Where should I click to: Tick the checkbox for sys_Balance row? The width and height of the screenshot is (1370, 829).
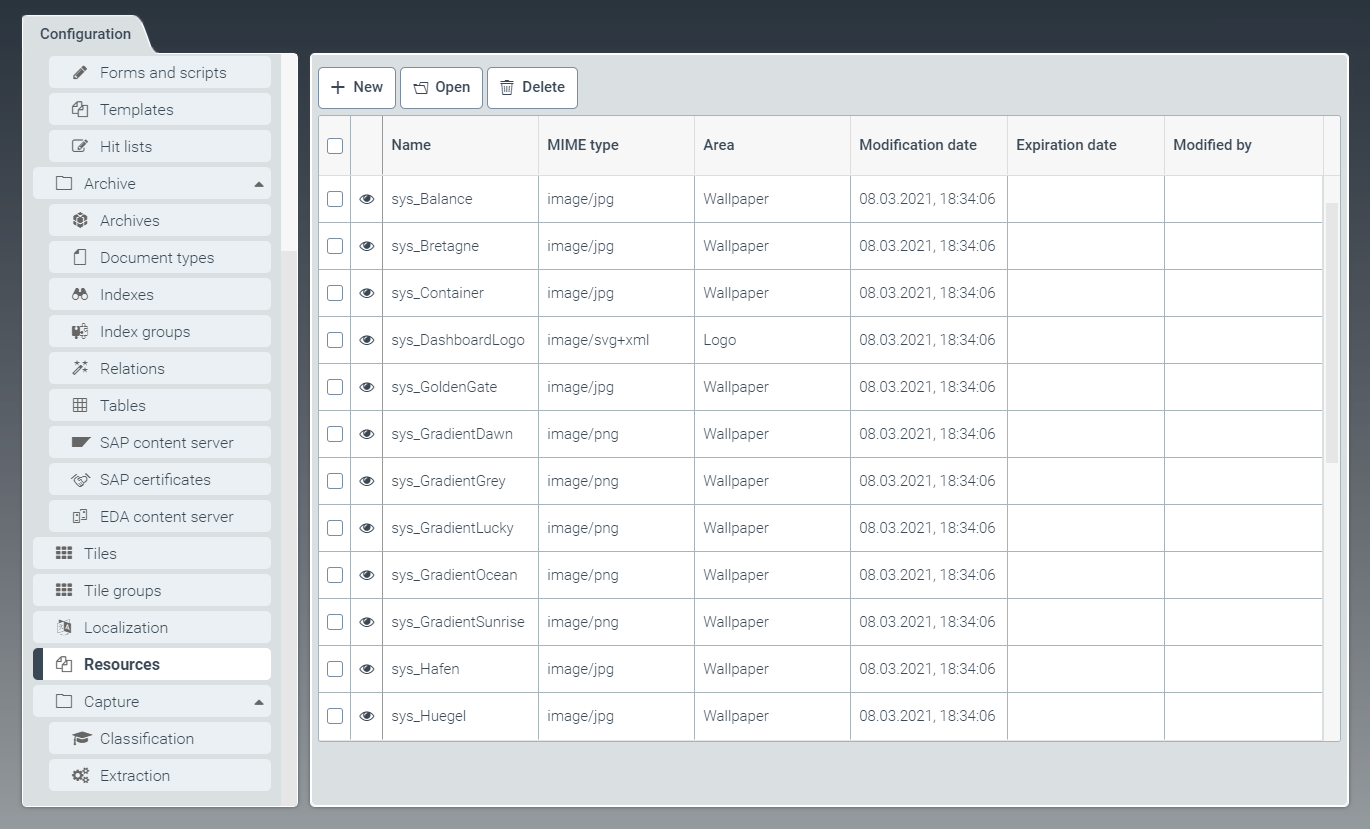click(335, 199)
